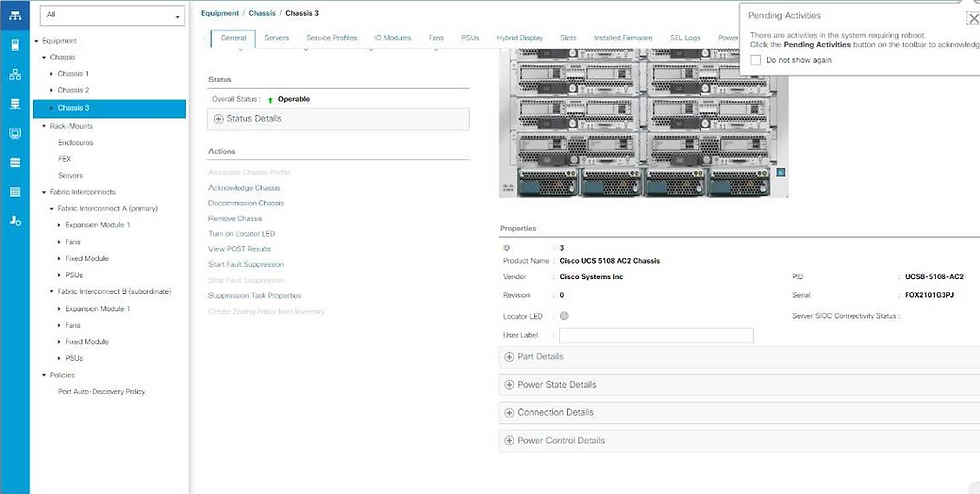980x494 pixels.
Task: Click Remove Chassis action
Action: click(235, 219)
